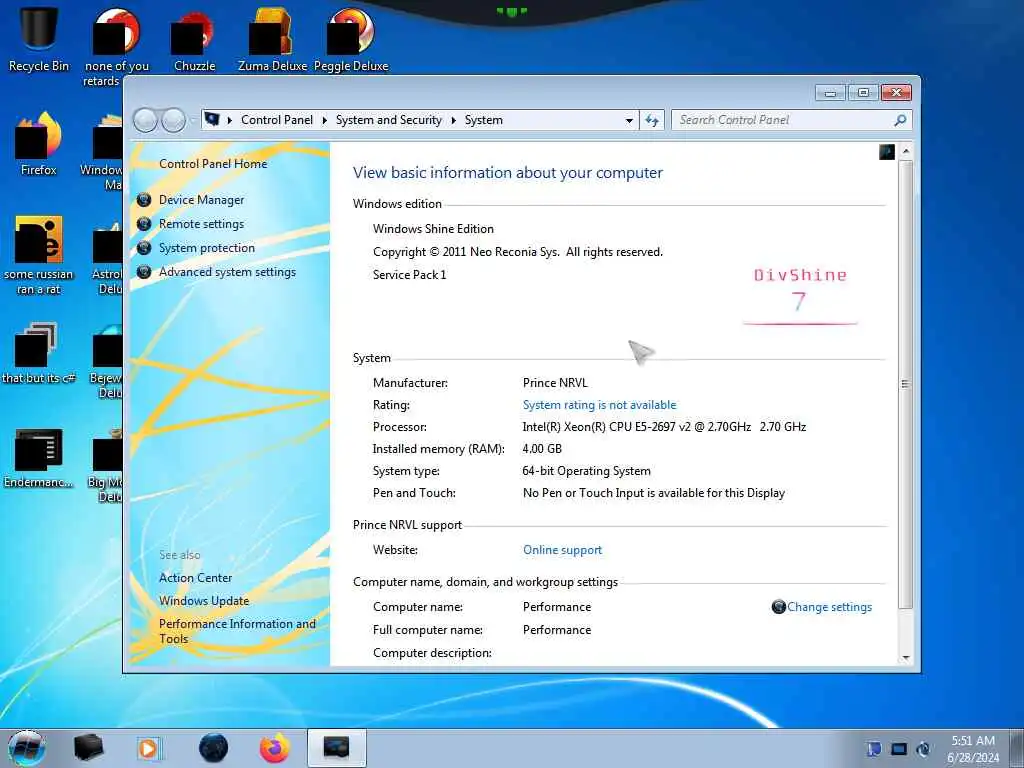
Task: Click the volume tray icon
Action: click(x=923, y=748)
